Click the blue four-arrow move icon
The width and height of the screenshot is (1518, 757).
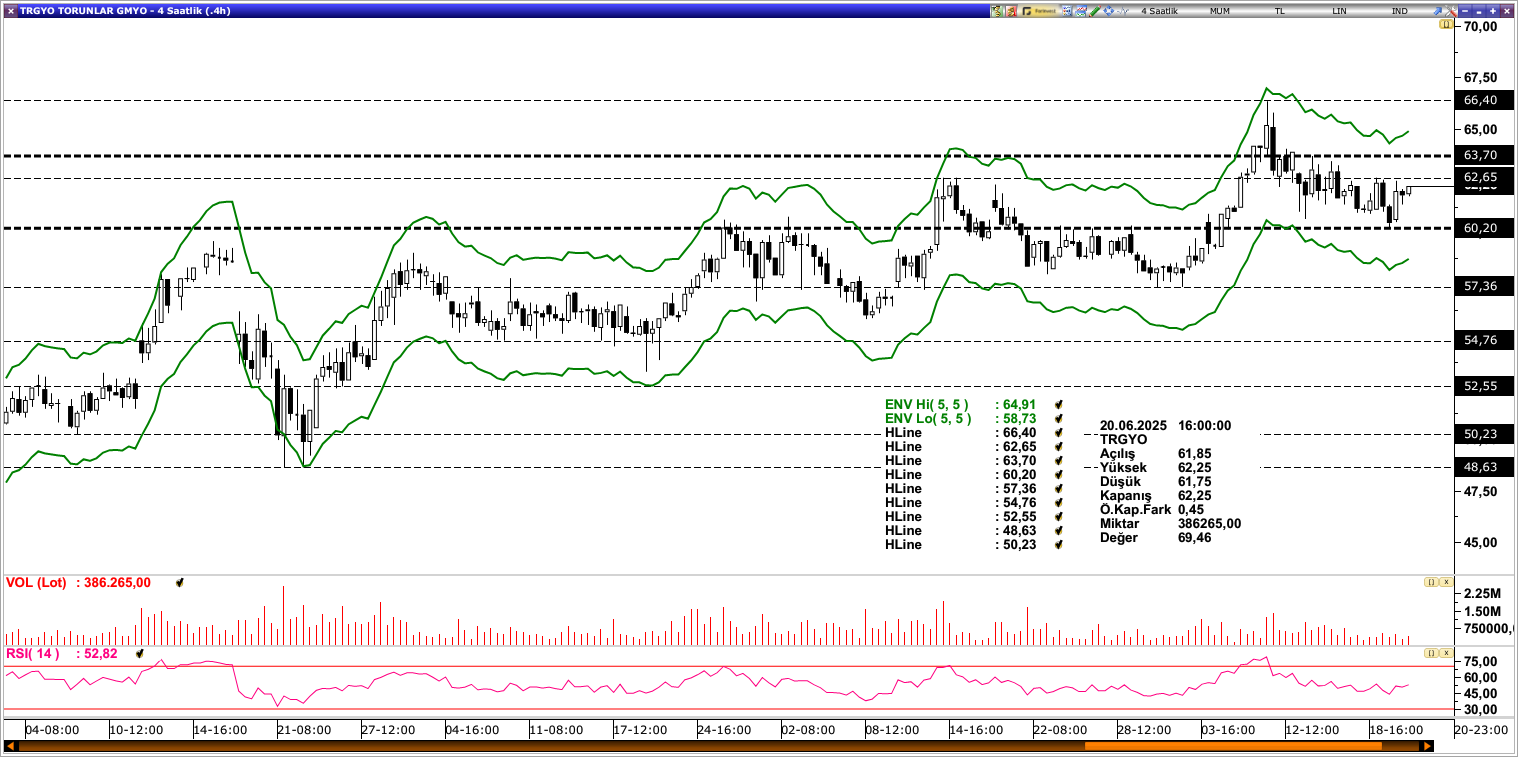click(x=1109, y=10)
